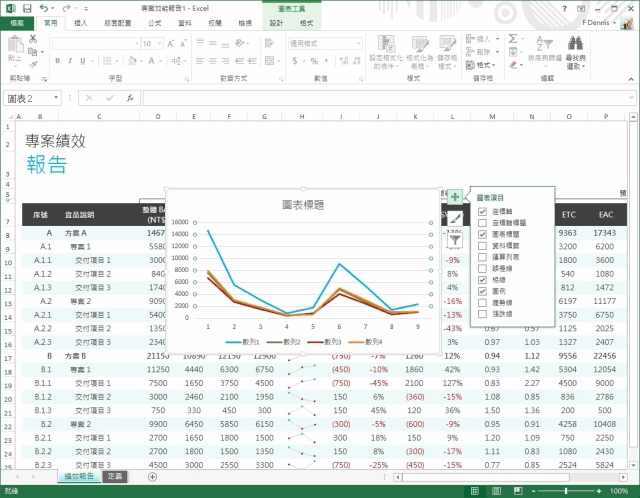This screenshot has height=498, width=640.
Task: Click the fill color paint bucket icon
Action: [132, 61]
